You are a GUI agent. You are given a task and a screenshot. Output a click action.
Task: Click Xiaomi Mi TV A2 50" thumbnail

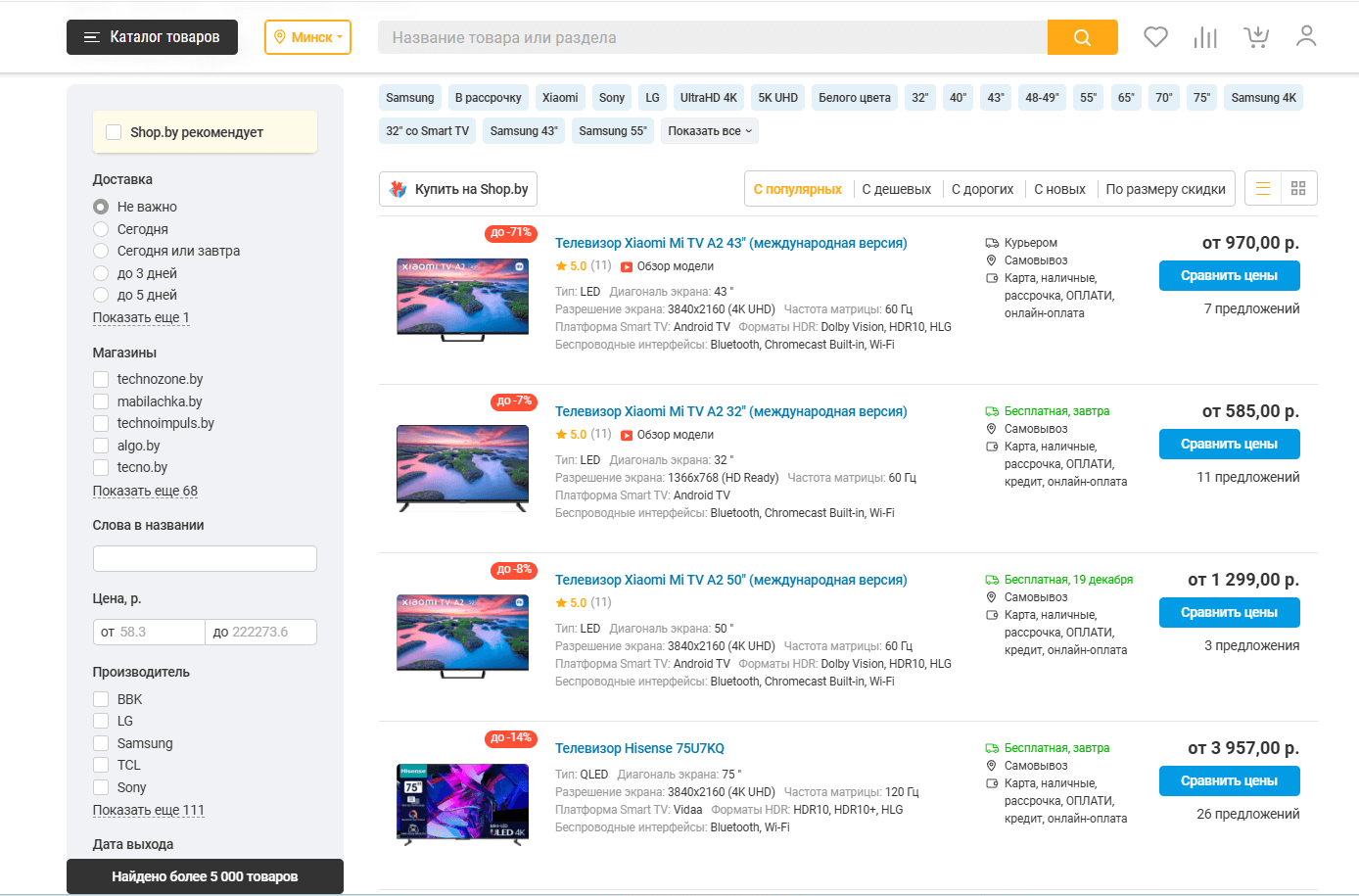(462, 635)
